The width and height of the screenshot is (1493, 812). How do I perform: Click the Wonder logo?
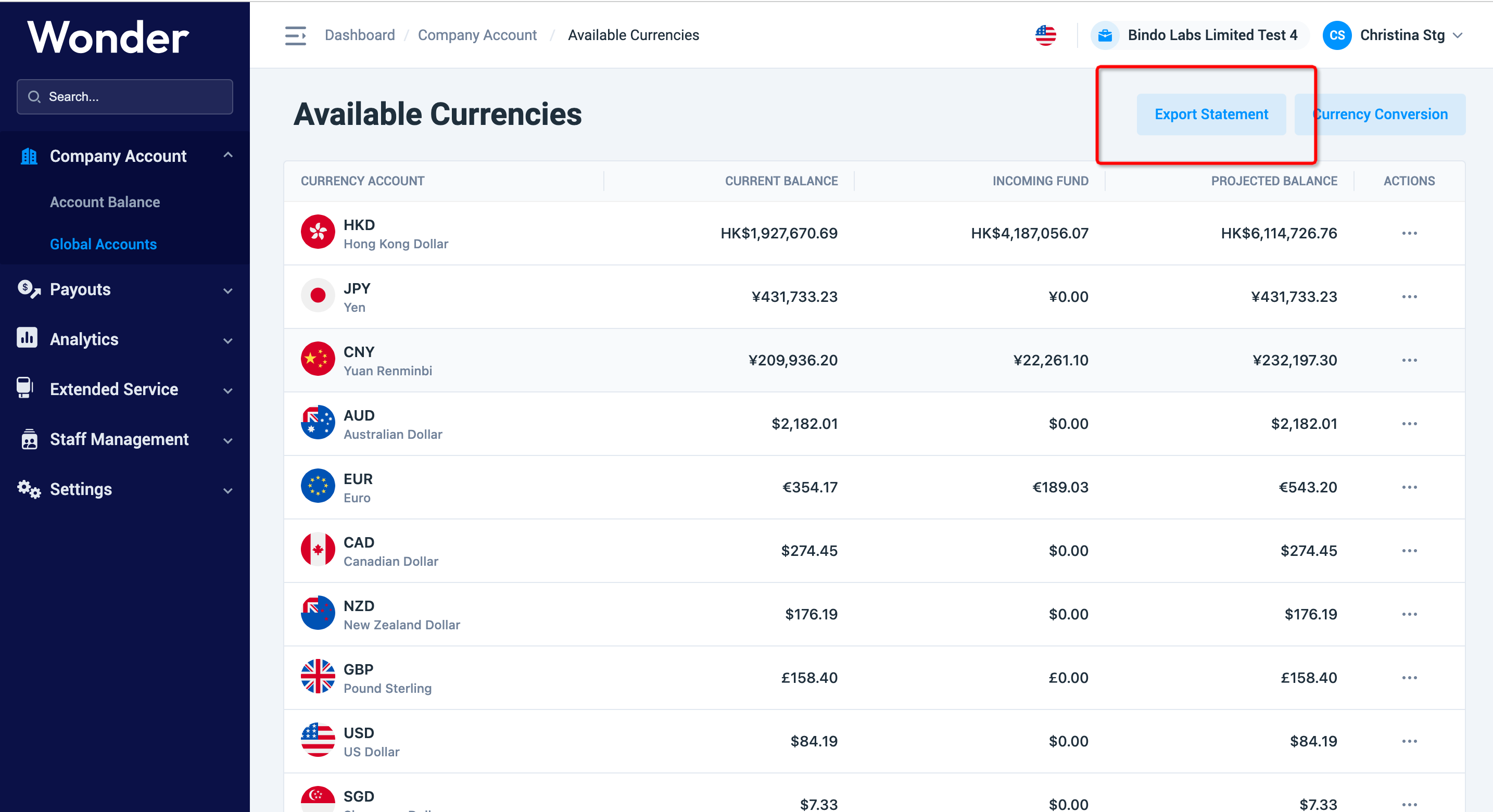108,37
